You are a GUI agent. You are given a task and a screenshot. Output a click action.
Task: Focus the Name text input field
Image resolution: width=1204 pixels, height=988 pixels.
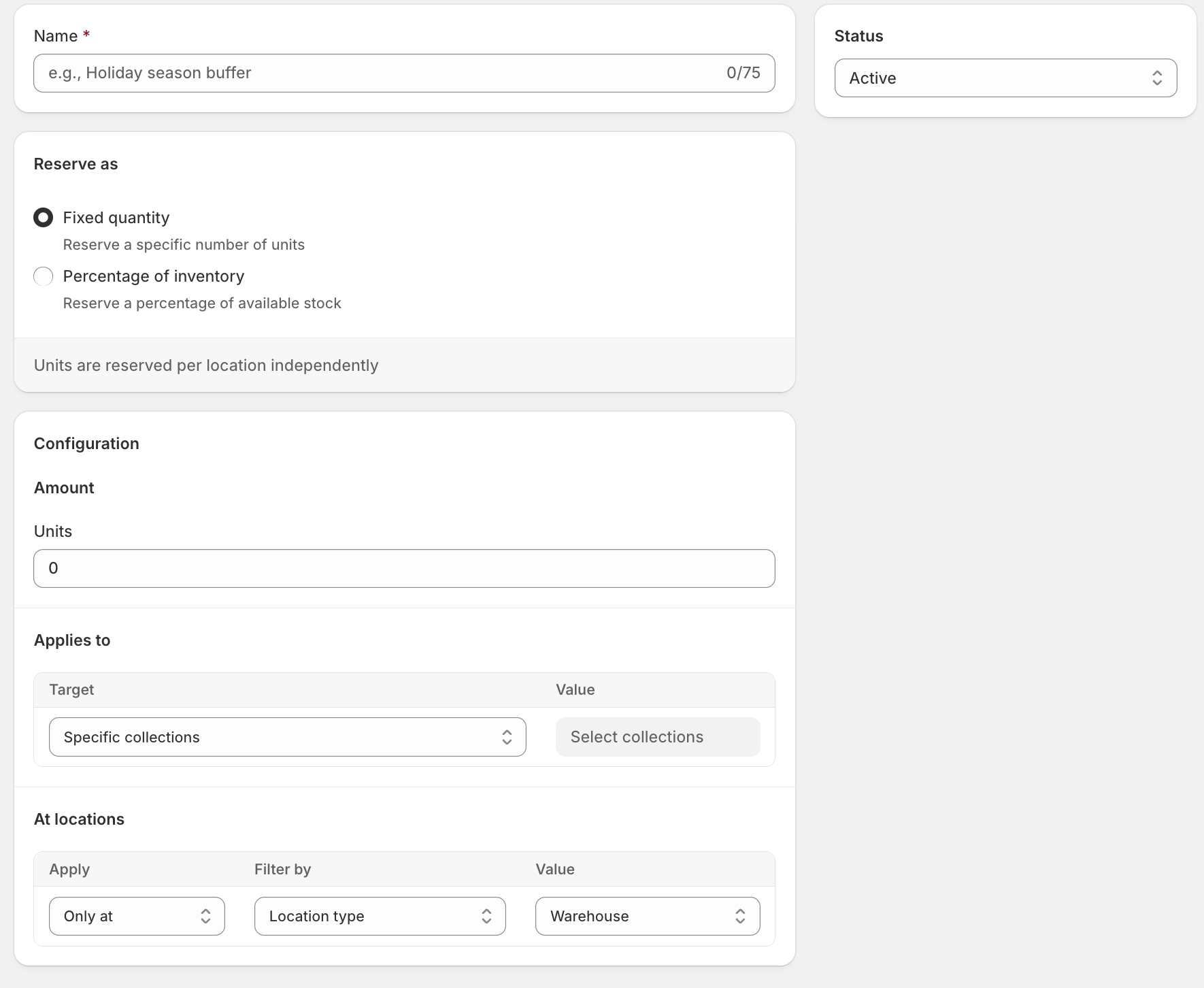click(374, 73)
